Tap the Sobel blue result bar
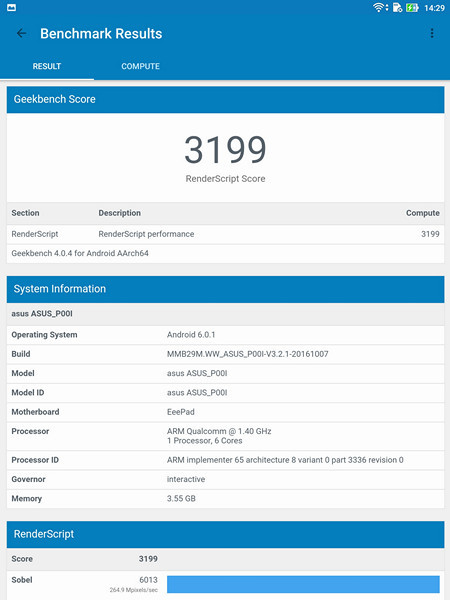Screen dimensions: 450x600 (303, 585)
